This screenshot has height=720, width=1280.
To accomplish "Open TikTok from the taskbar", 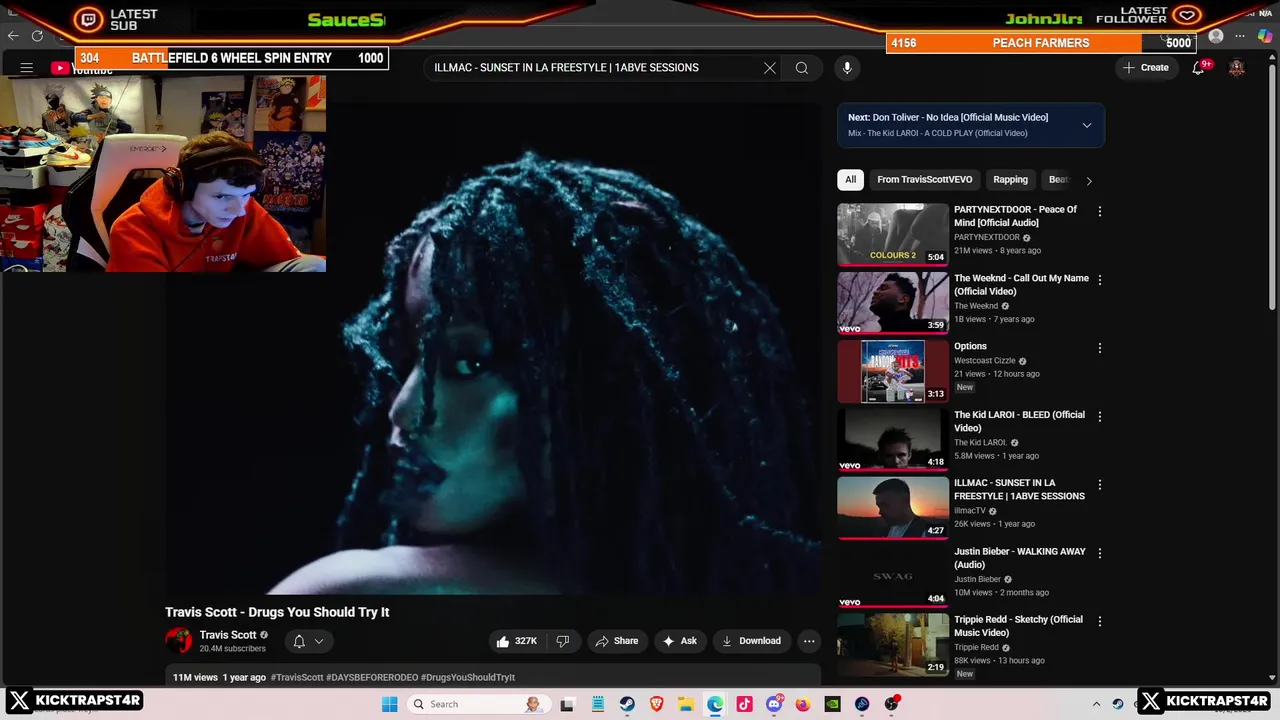I will [744, 704].
